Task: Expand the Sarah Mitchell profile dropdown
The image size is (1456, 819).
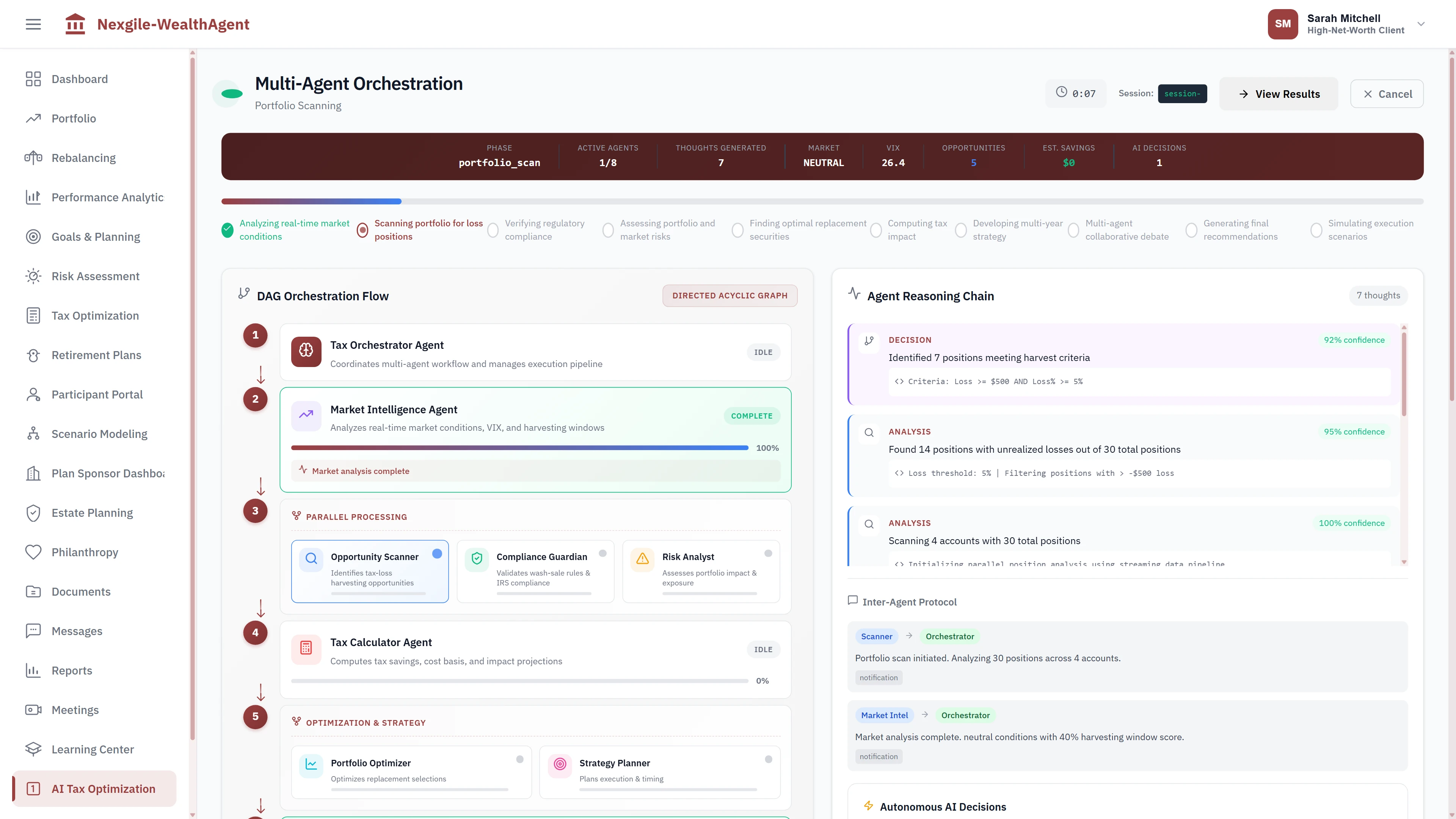Action: coord(1420,24)
